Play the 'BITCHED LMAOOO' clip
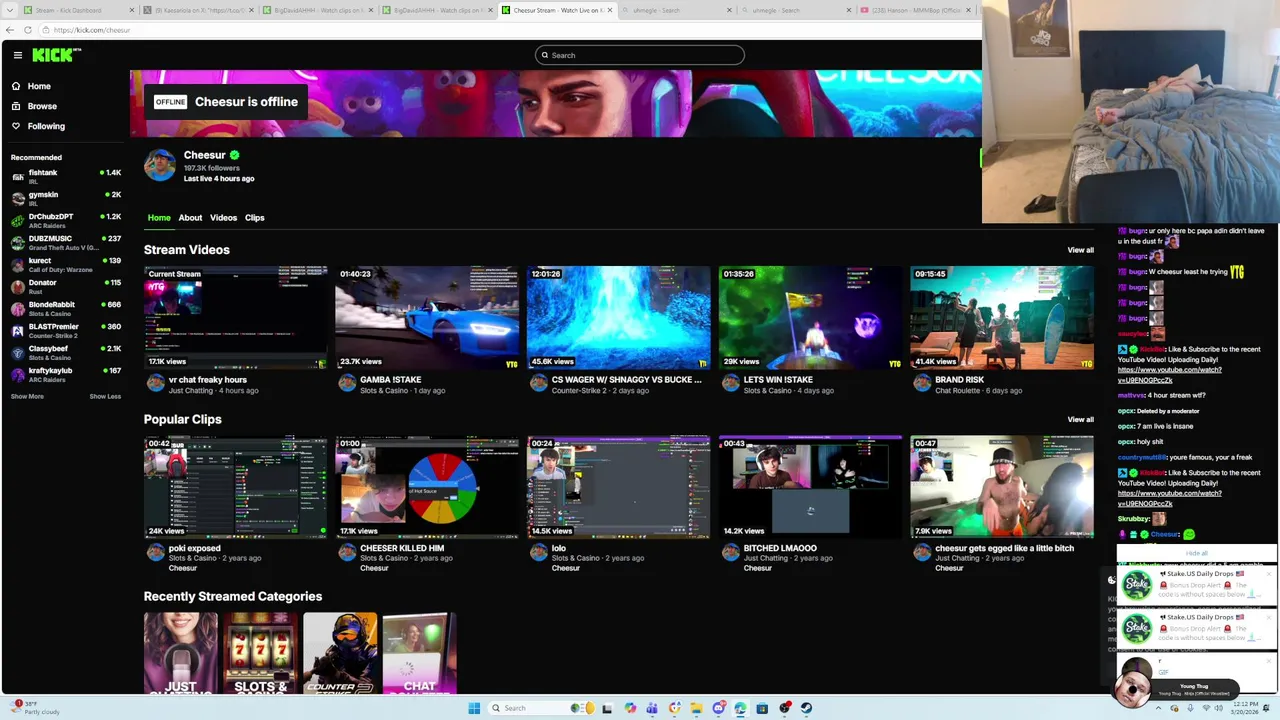 [x=810, y=487]
